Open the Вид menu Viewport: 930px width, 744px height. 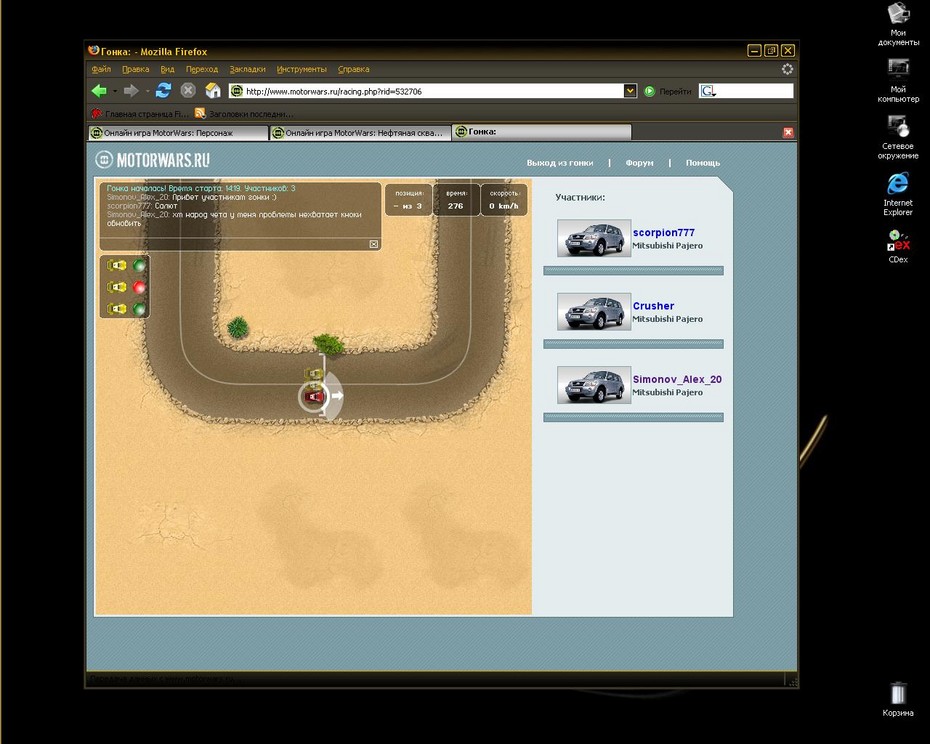click(x=167, y=69)
